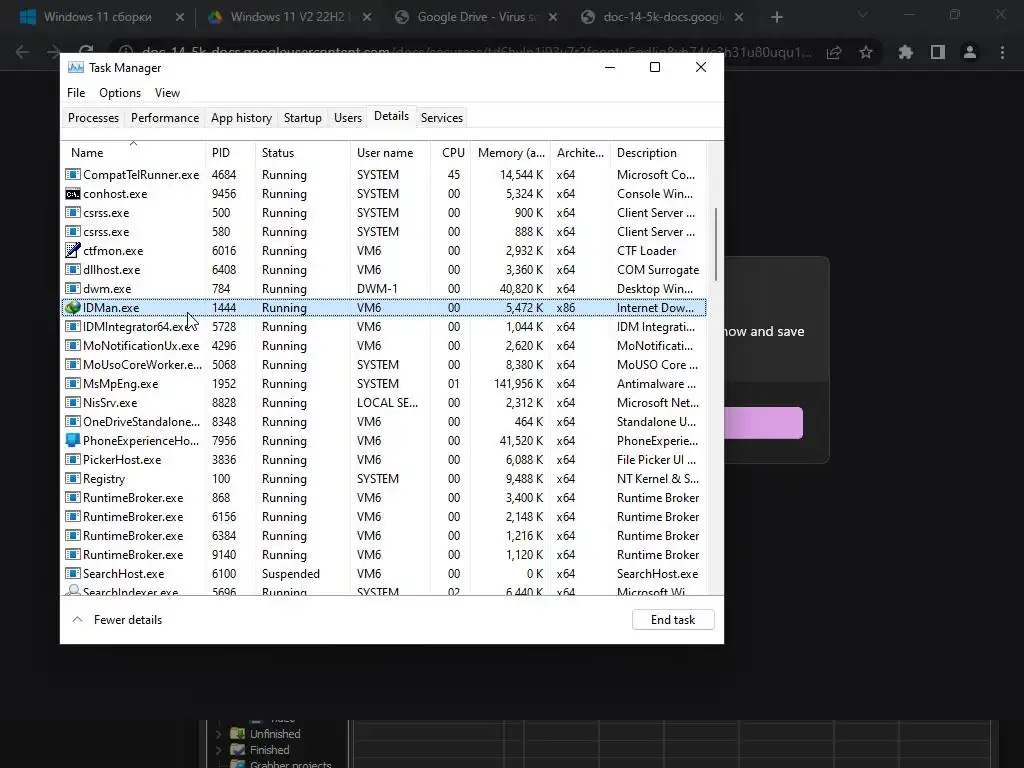
Task: Open a new browser tab with plus
Action: pos(776,17)
